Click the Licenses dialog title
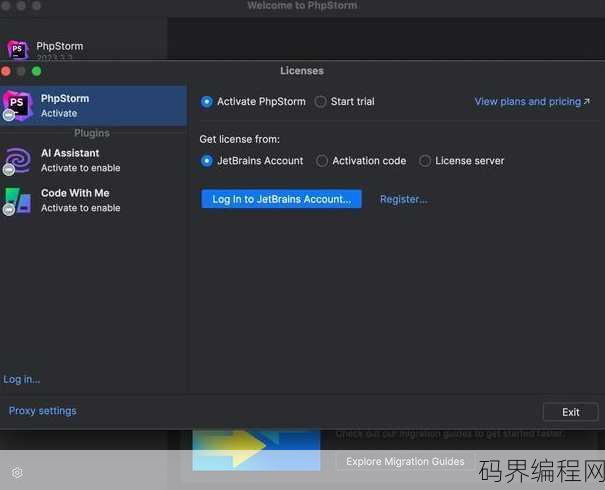Image resolution: width=605 pixels, height=490 pixels. [302, 71]
